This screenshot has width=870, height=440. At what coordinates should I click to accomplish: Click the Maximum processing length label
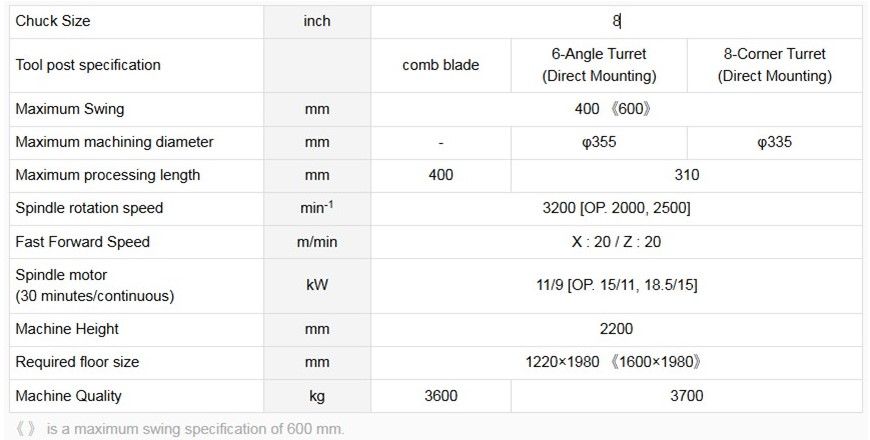pos(108,175)
